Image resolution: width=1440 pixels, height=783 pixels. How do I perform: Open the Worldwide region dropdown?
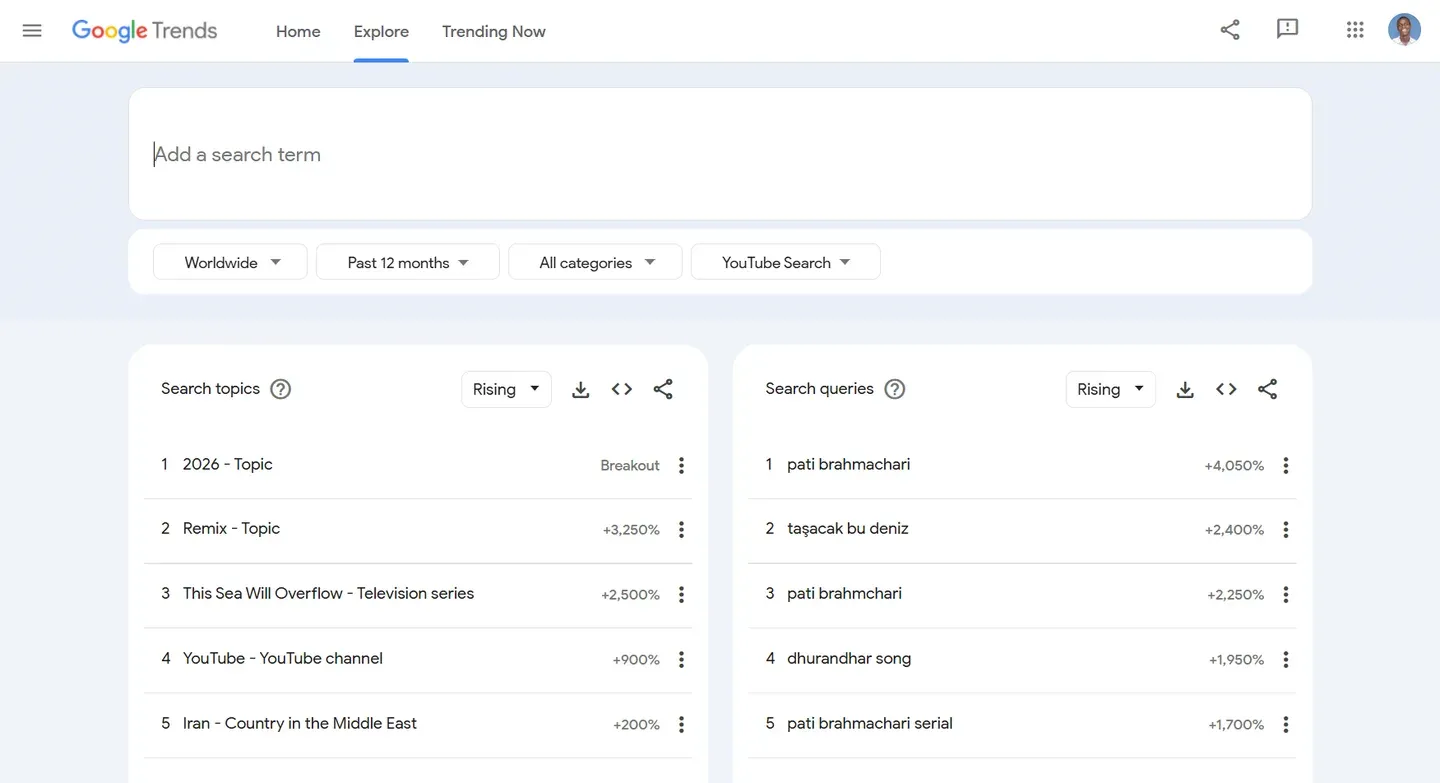230,262
